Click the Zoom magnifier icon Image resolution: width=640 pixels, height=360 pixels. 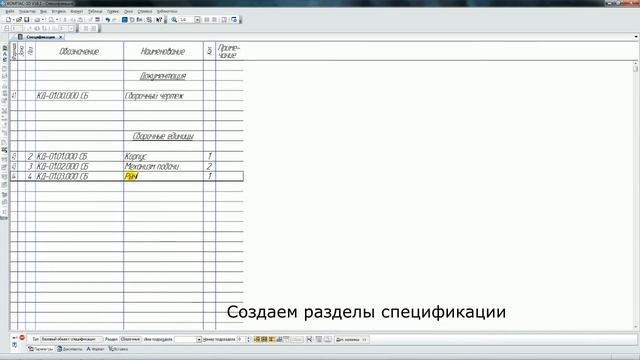pos(174,20)
